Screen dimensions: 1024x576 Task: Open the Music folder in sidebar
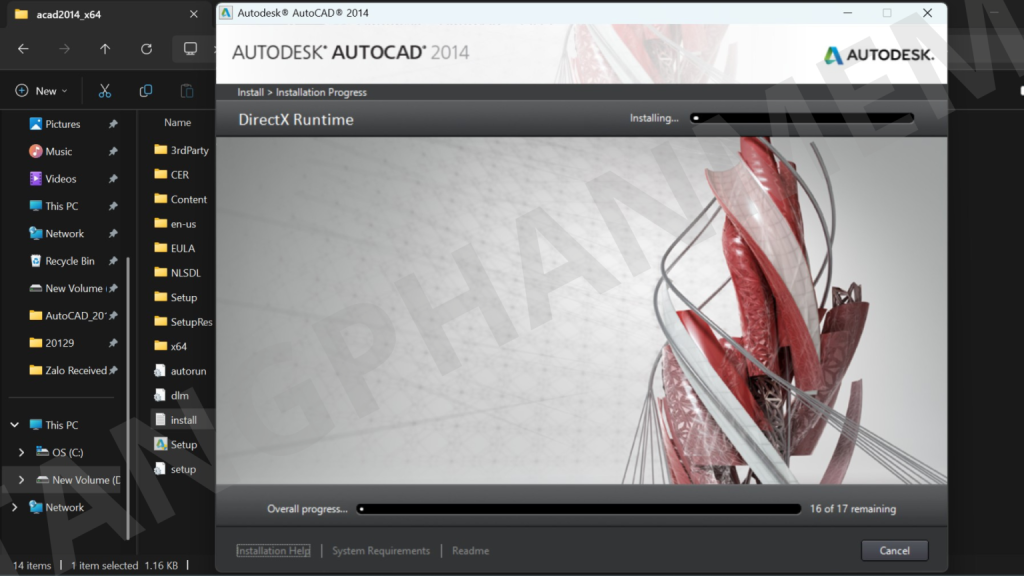[58, 151]
